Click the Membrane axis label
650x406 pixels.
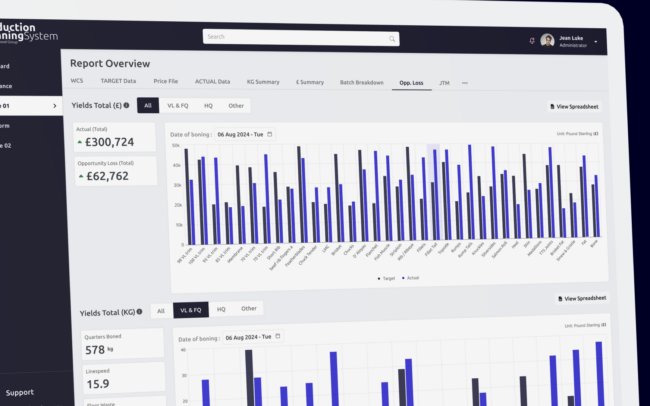point(234,255)
